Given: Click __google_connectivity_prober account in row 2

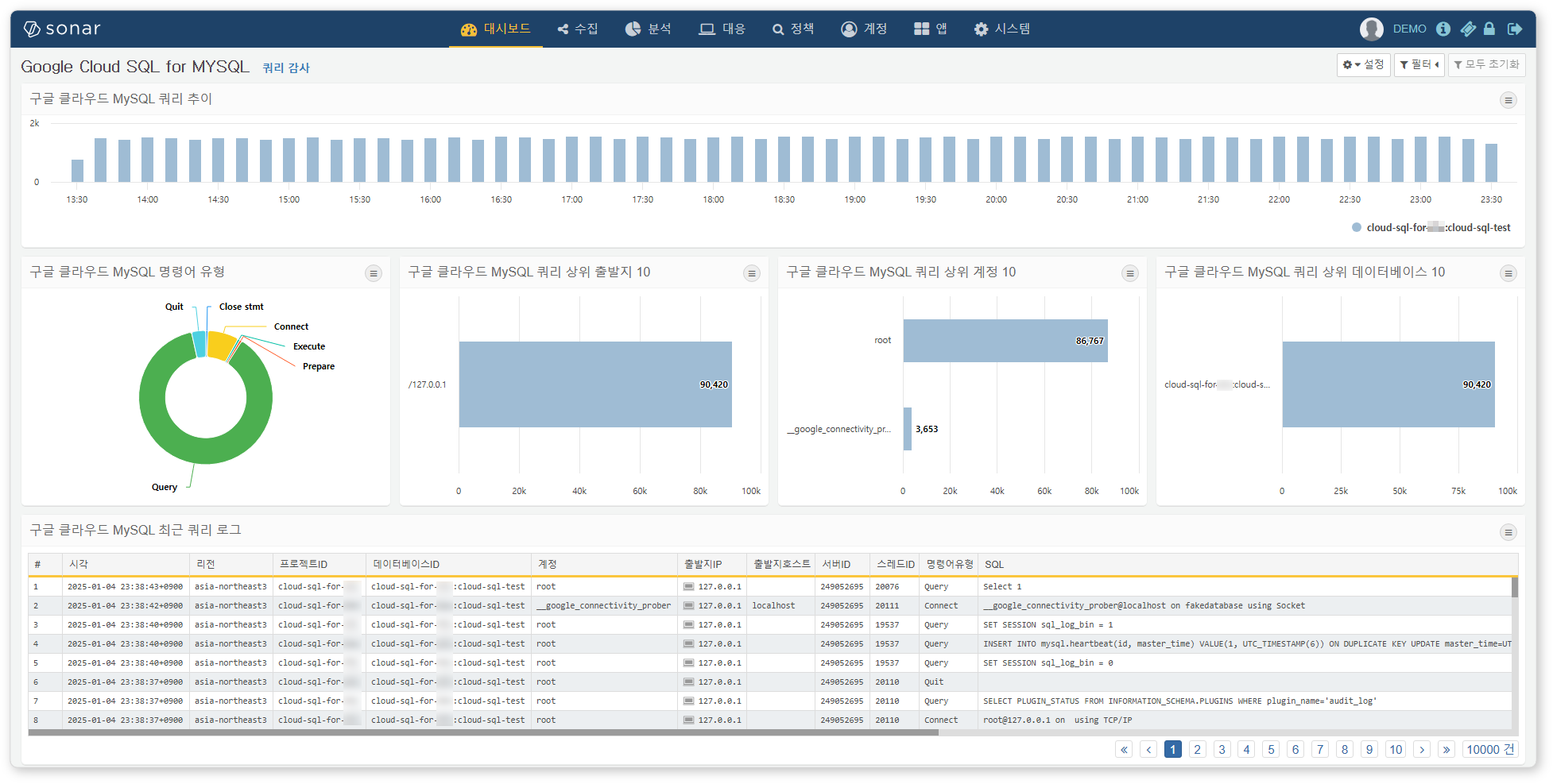Looking at the screenshot, I should [603, 606].
